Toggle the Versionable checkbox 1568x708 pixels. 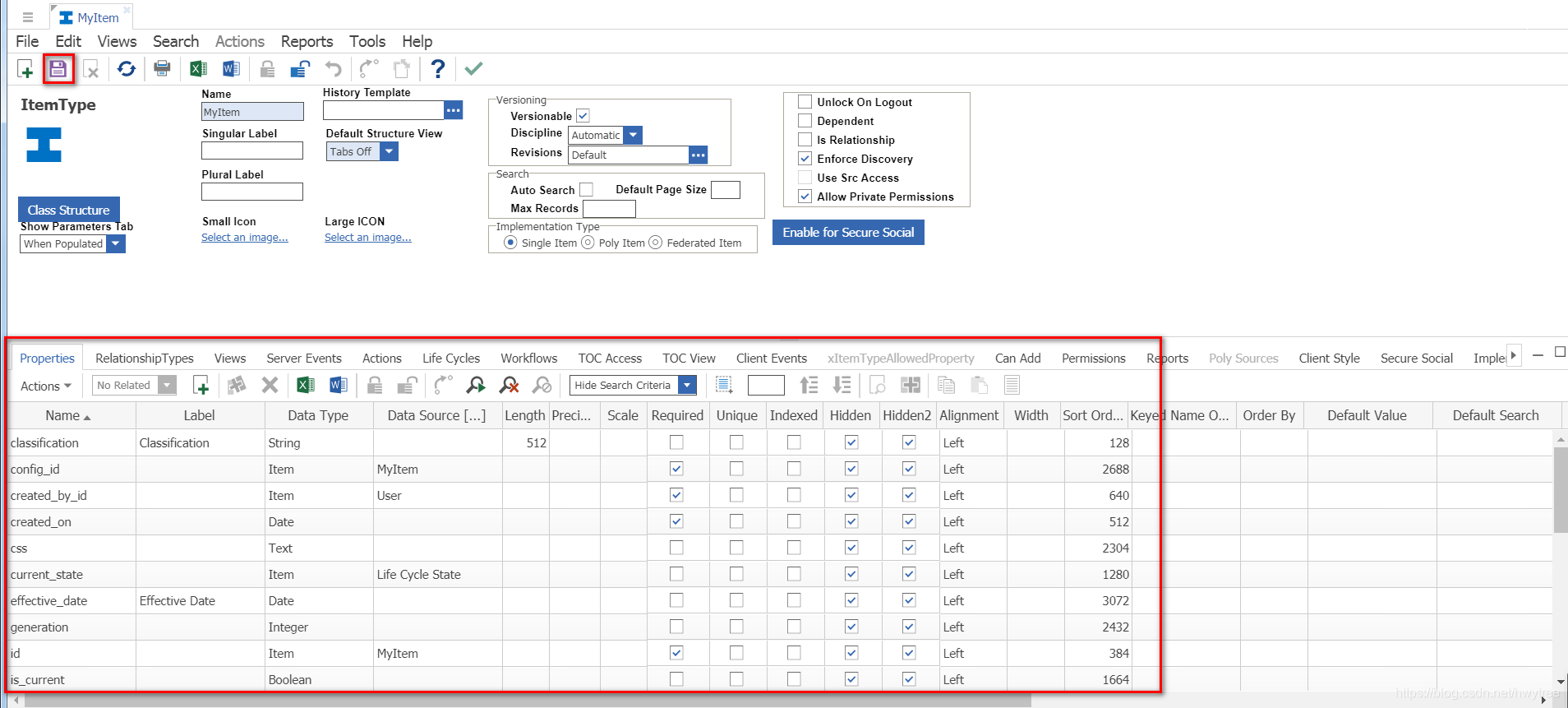click(583, 116)
